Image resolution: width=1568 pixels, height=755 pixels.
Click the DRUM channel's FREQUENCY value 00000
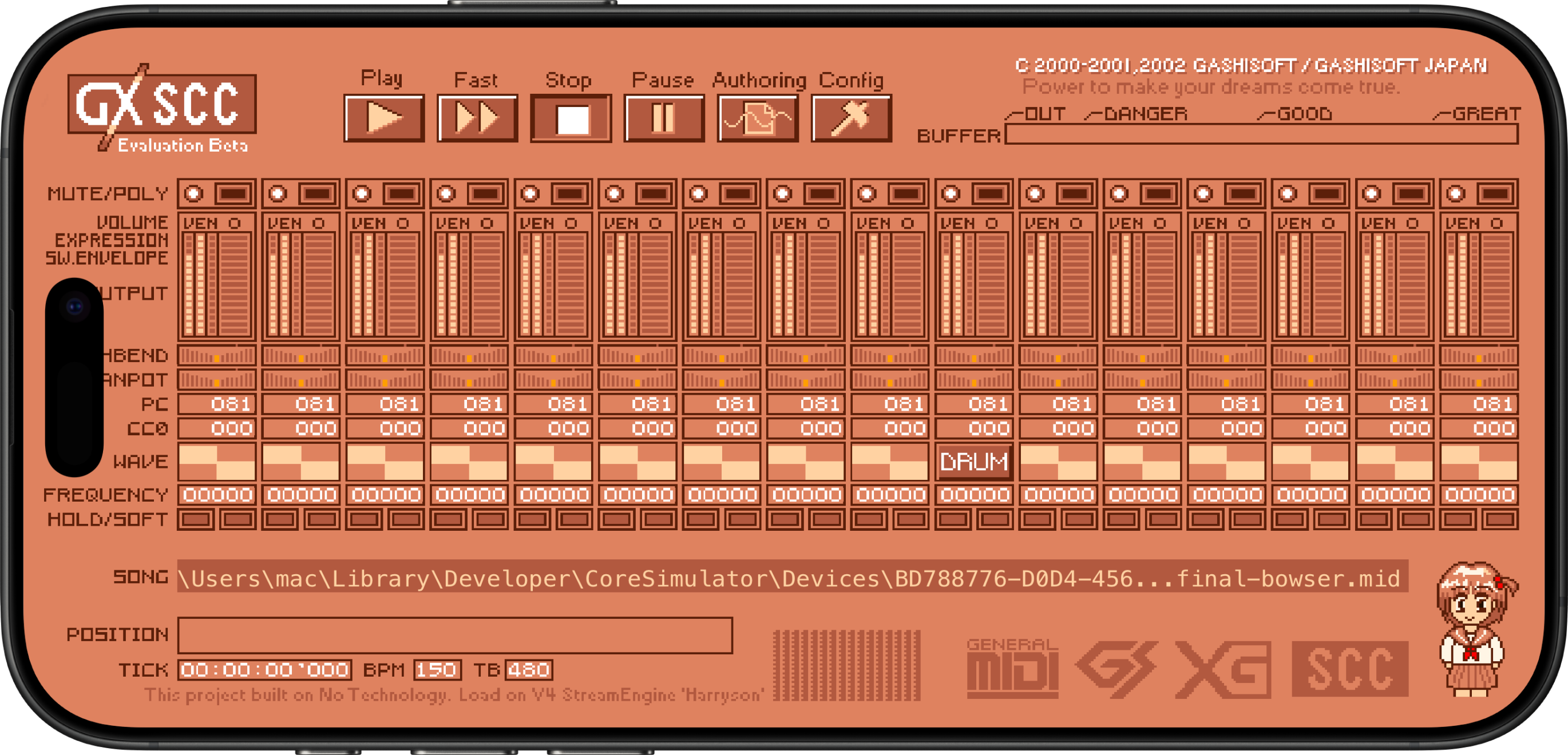(x=974, y=495)
